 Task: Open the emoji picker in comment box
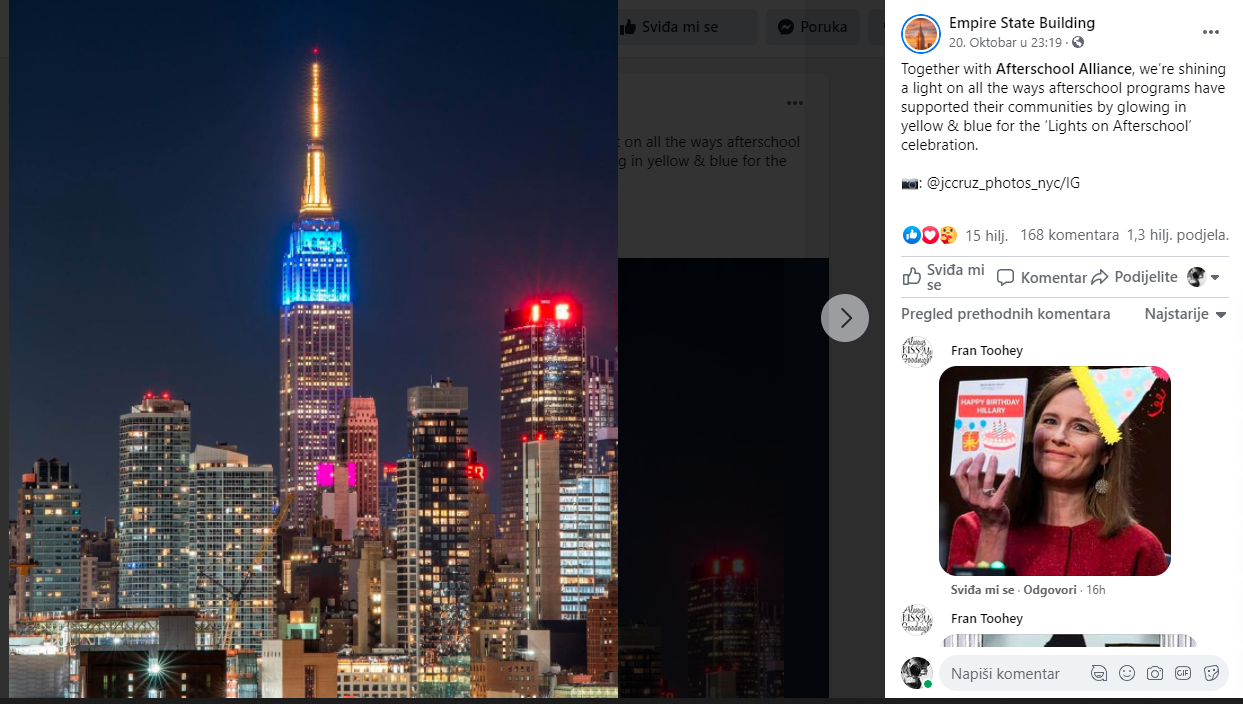tap(1127, 673)
